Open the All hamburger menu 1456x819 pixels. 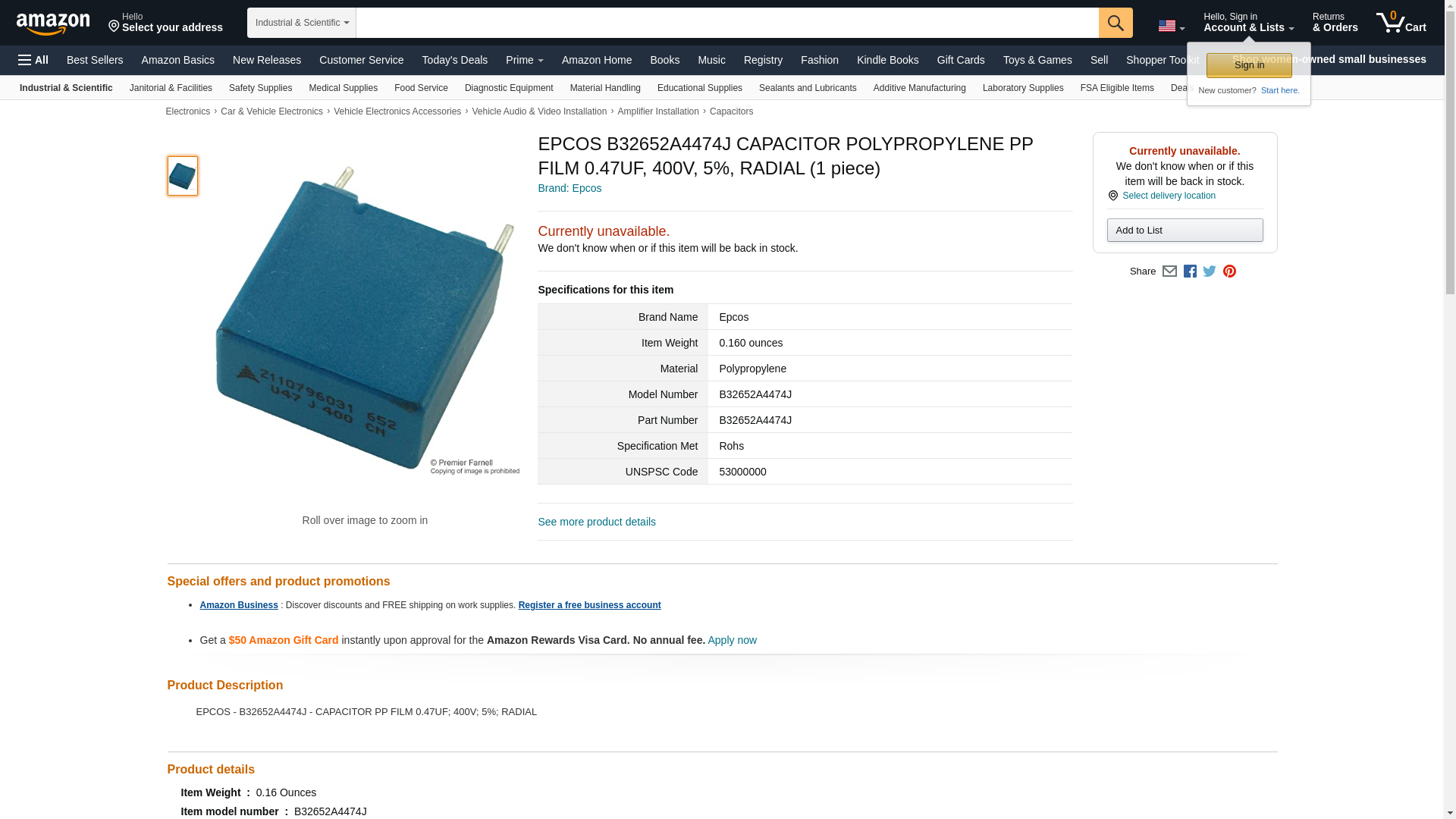pos(33,60)
